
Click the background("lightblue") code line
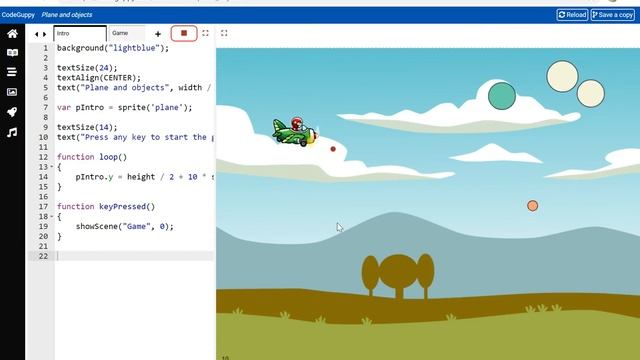point(113,48)
